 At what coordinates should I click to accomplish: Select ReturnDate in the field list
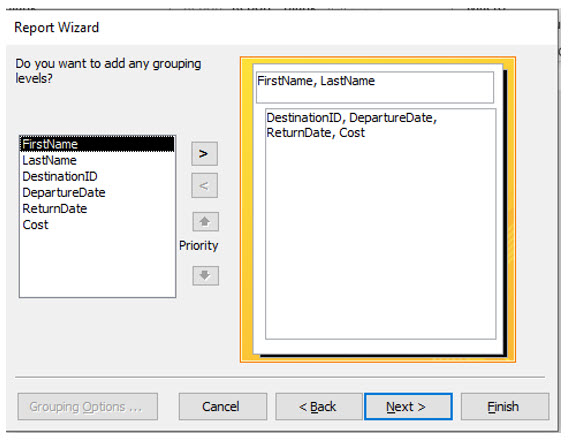tap(97, 208)
